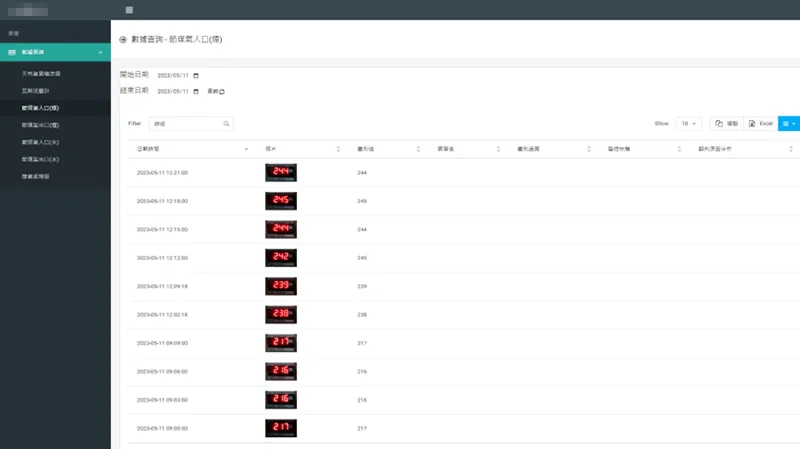Open the meter thumbnail in the 12:18:00 row
Image resolution: width=800 pixels, height=449 pixels.
pyautogui.click(x=281, y=201)
